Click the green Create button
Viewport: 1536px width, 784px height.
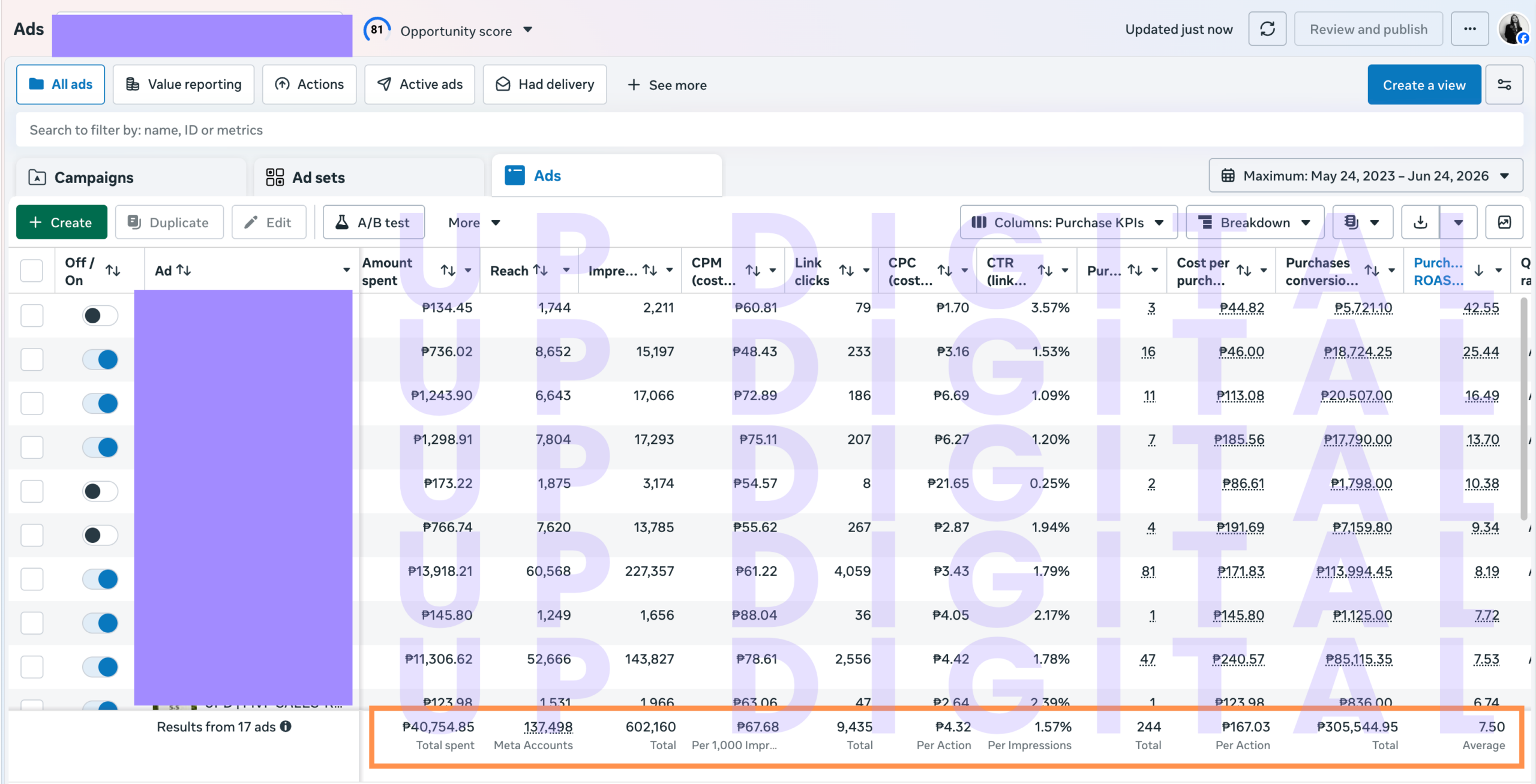point(62,223)
